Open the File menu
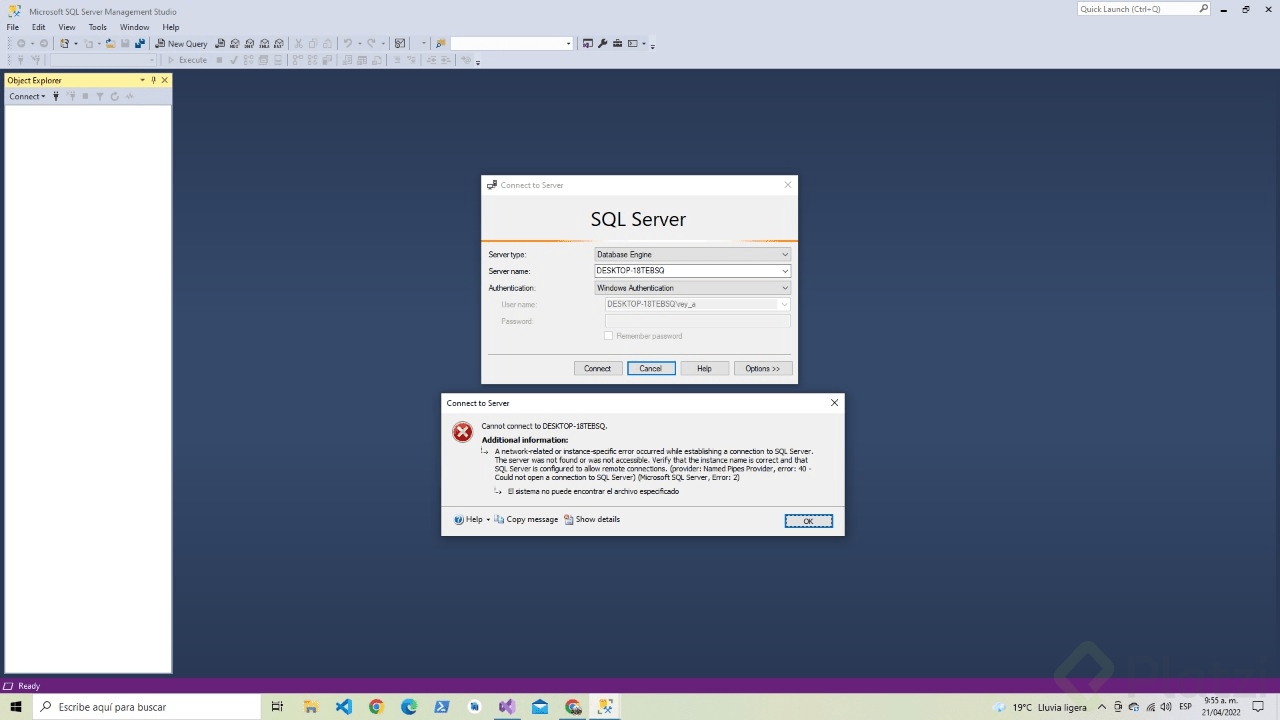The image size is (1280, 720). point(13,27)
